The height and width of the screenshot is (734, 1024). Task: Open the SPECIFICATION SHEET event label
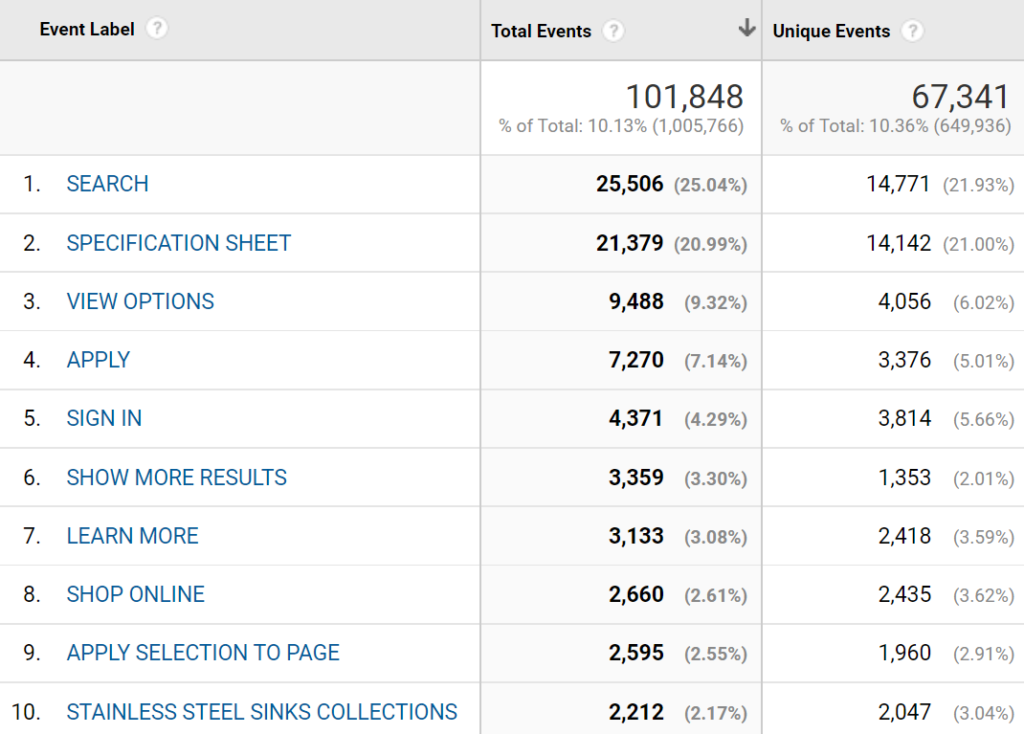[178, 243]
